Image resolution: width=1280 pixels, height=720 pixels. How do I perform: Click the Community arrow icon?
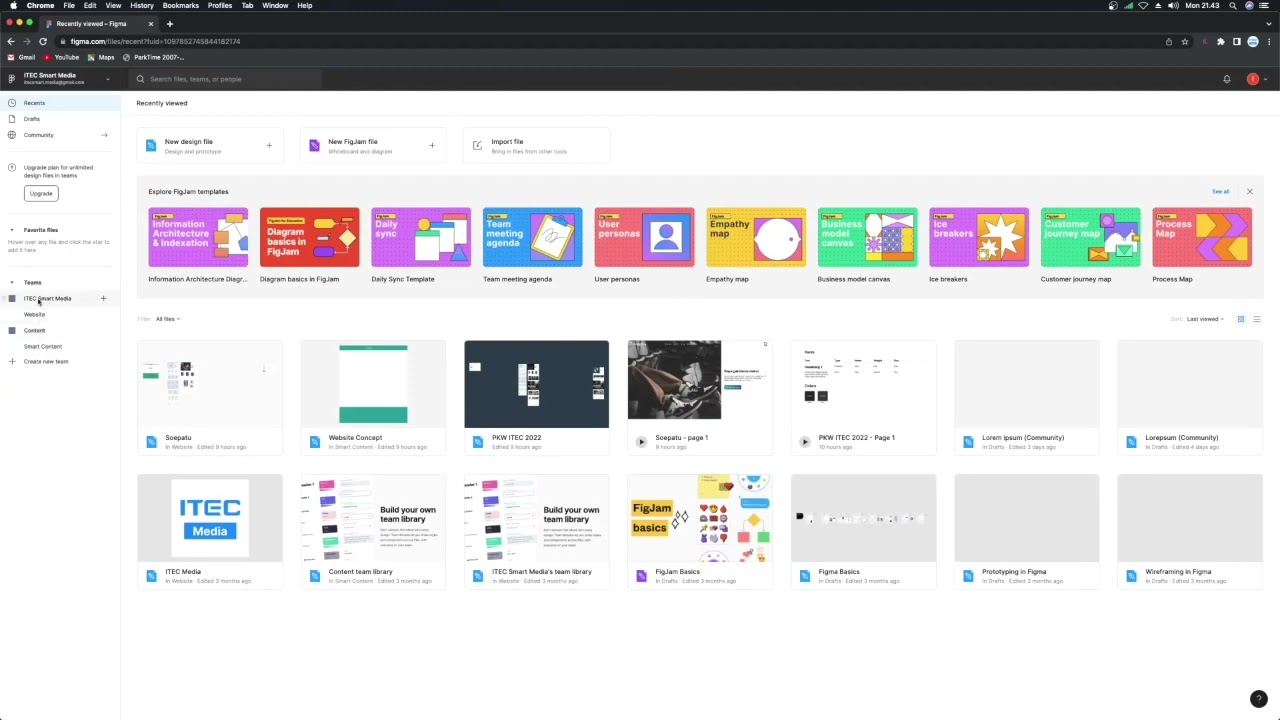pyautogui.click(x=104, y=135)
